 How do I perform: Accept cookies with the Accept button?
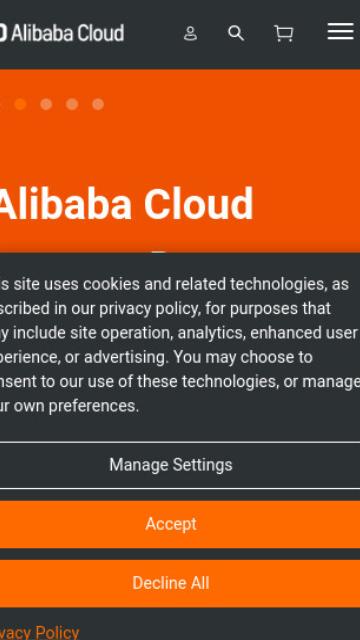point(171,524)
